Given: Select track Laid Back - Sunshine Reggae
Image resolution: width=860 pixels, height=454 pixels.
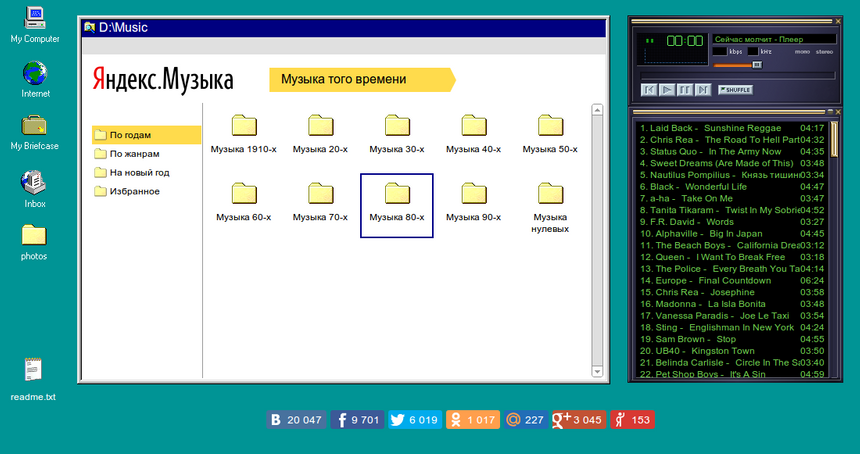Looking at the screenshot, I should point(732,128).
